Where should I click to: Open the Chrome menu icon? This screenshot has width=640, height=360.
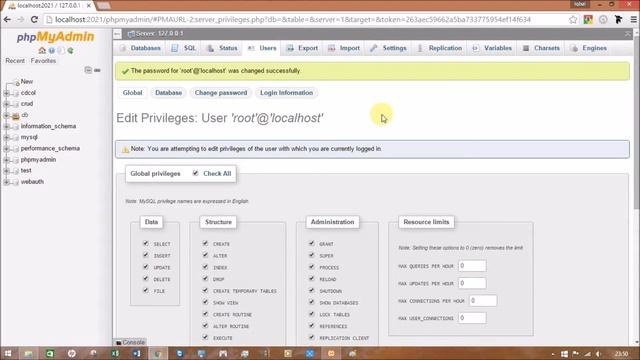633,19
